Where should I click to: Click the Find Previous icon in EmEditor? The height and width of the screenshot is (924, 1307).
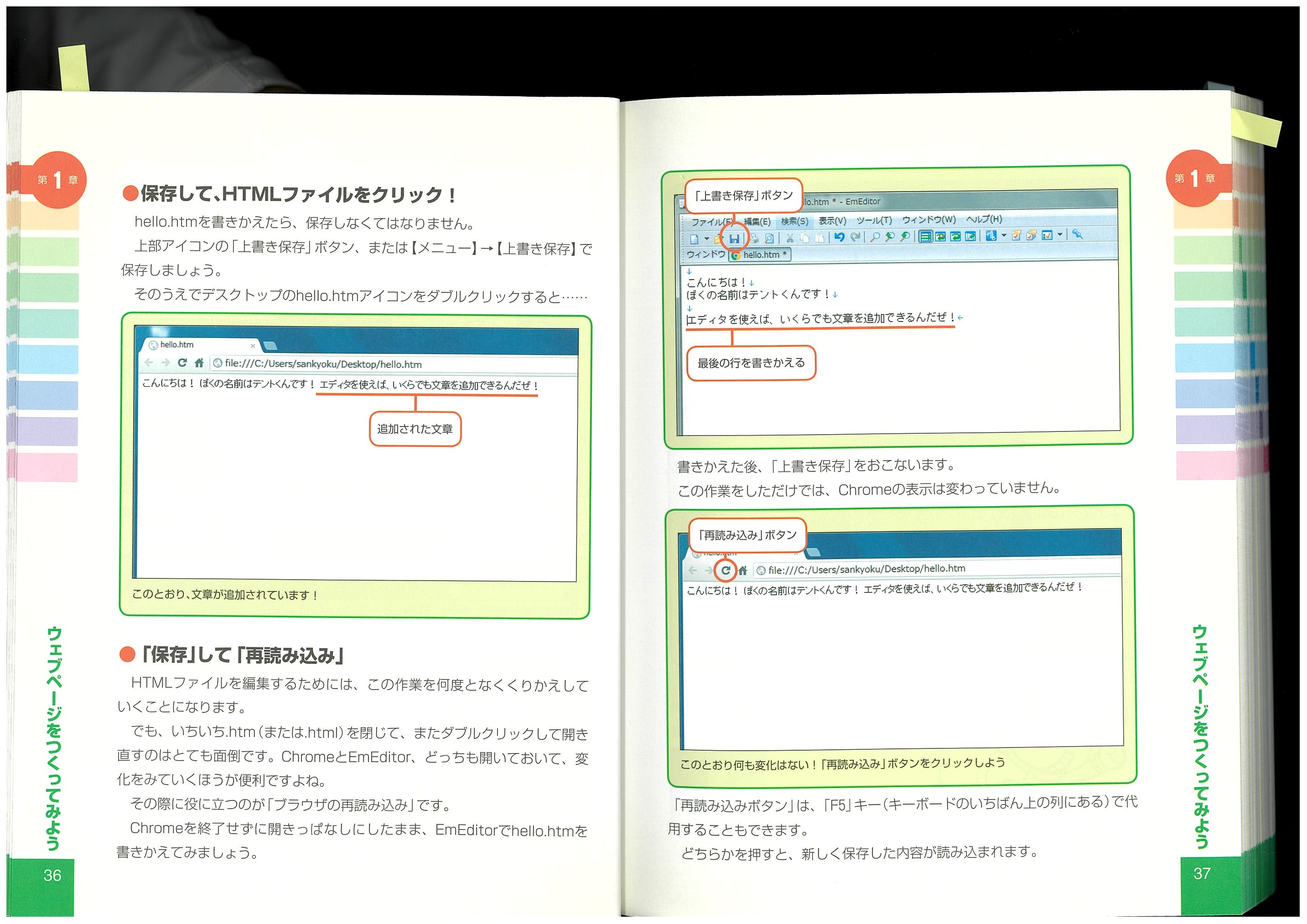click(890, 237)
